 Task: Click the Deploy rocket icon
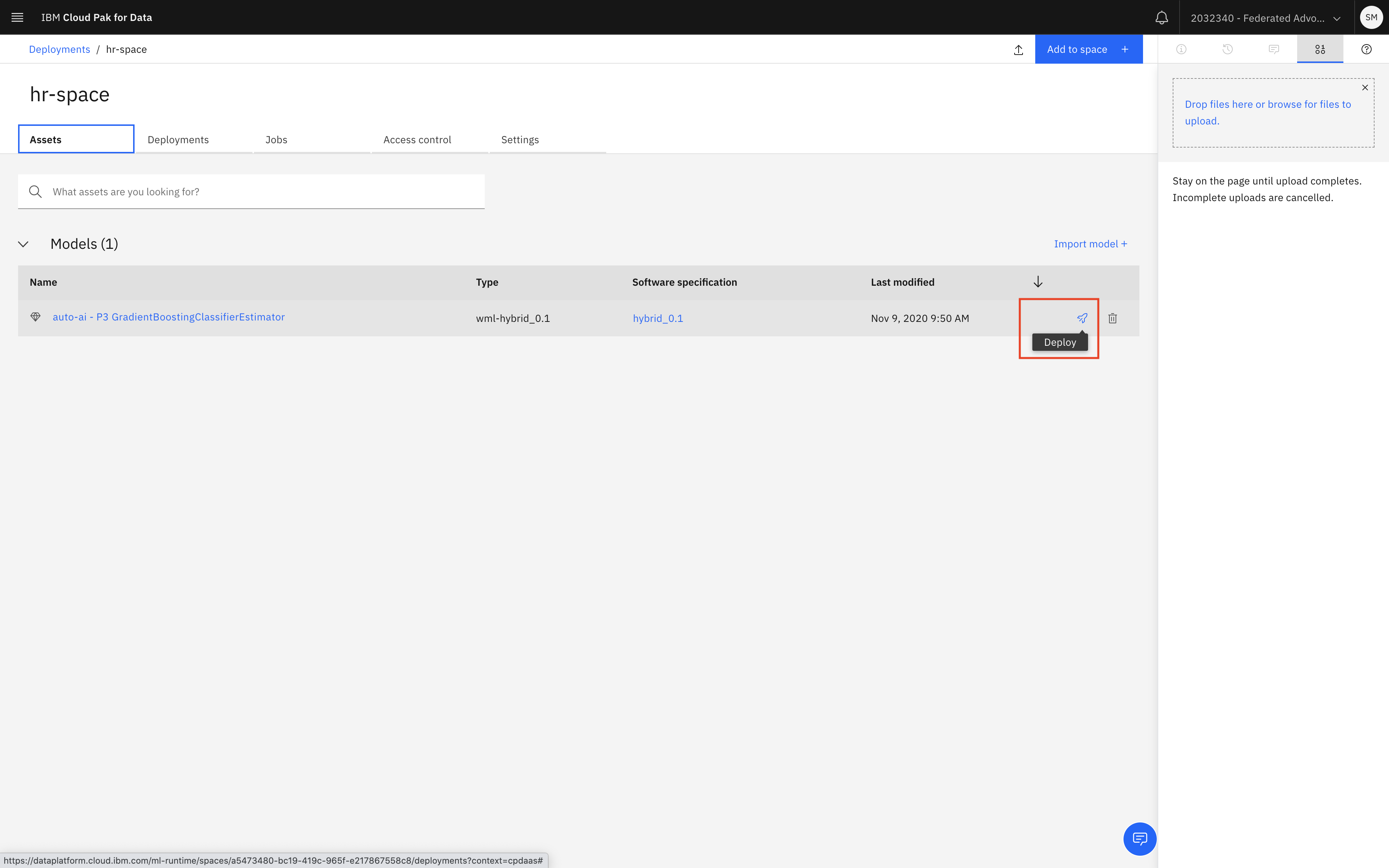coord(1082,318)
